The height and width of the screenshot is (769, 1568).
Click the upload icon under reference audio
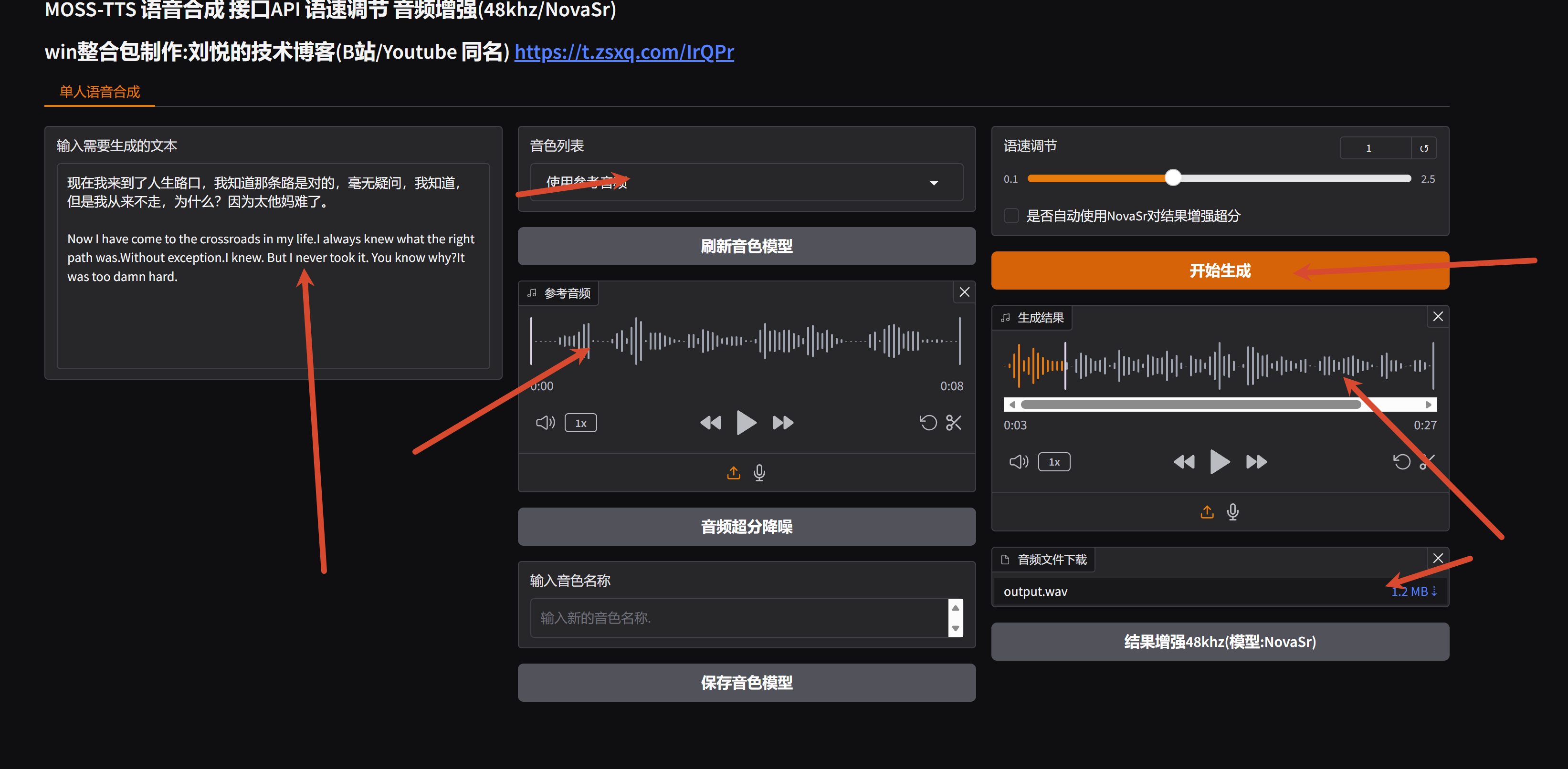734,473
